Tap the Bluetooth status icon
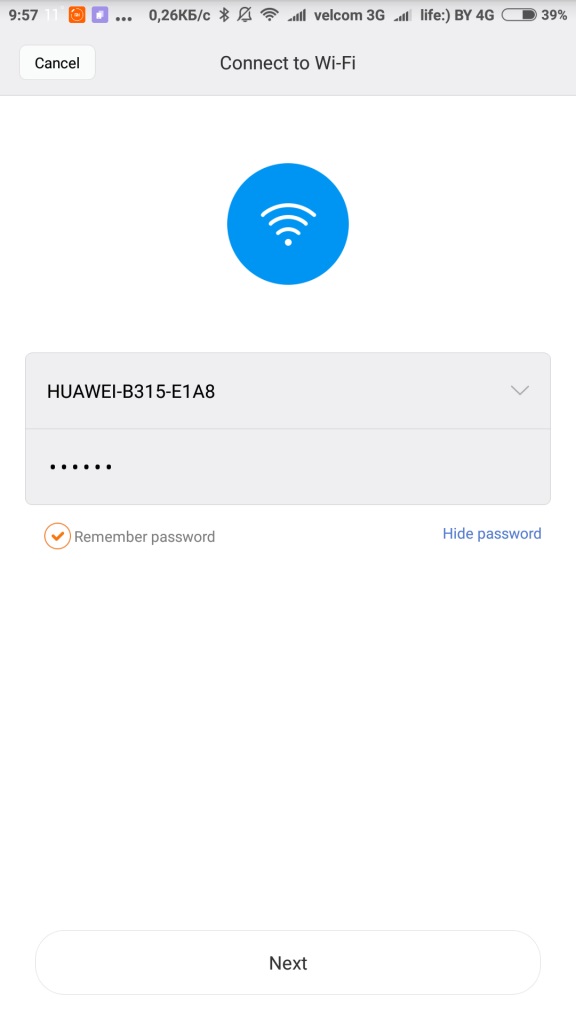 pos(223,14)
